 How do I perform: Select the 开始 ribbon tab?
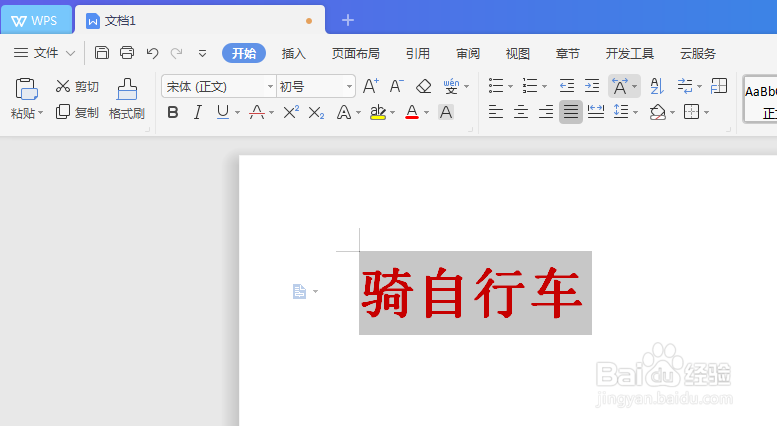(x=244, y=53)
